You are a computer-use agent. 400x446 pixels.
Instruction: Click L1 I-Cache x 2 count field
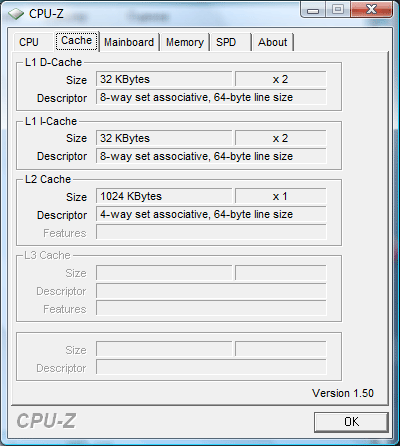(x=281, y=138)
